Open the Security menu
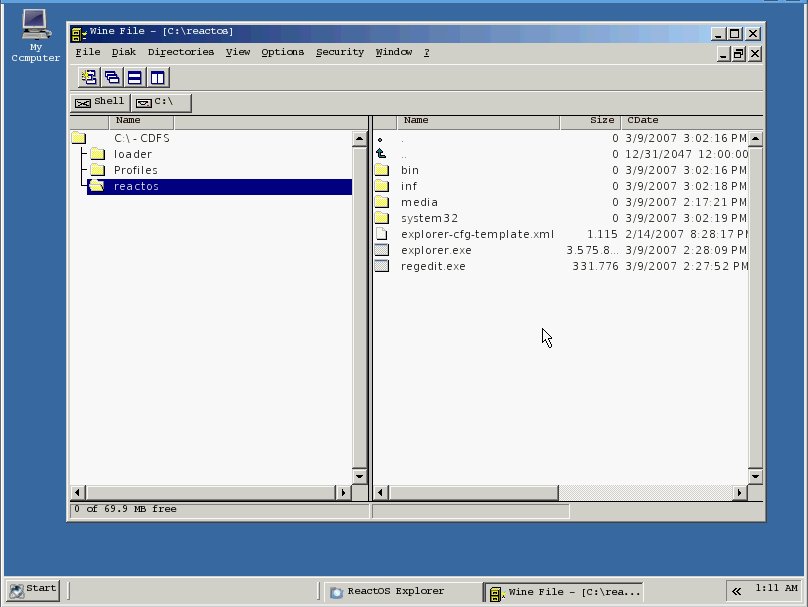The image size is (808, 607). [339, 52]
